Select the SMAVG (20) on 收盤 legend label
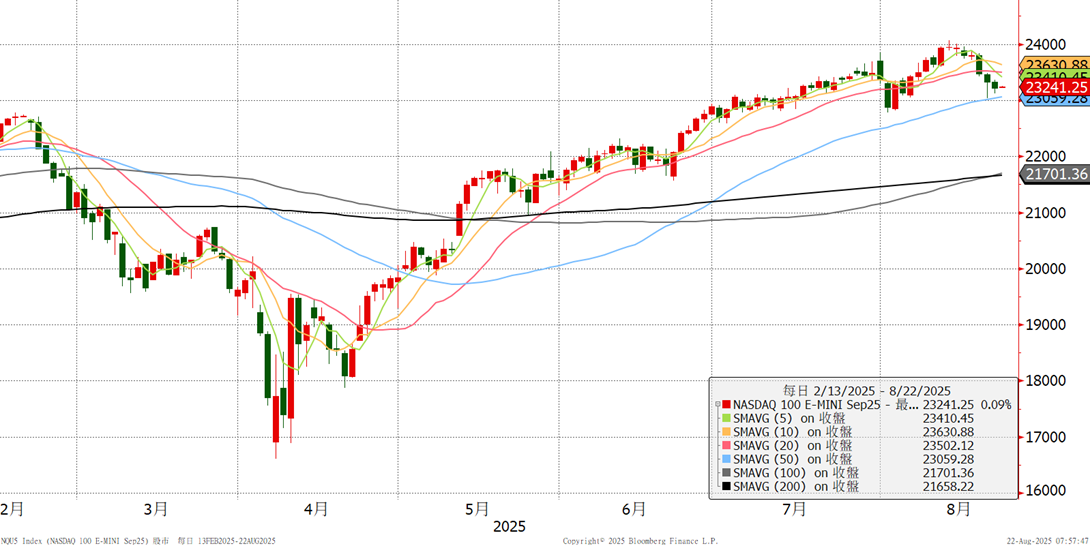 click(792, 445)
